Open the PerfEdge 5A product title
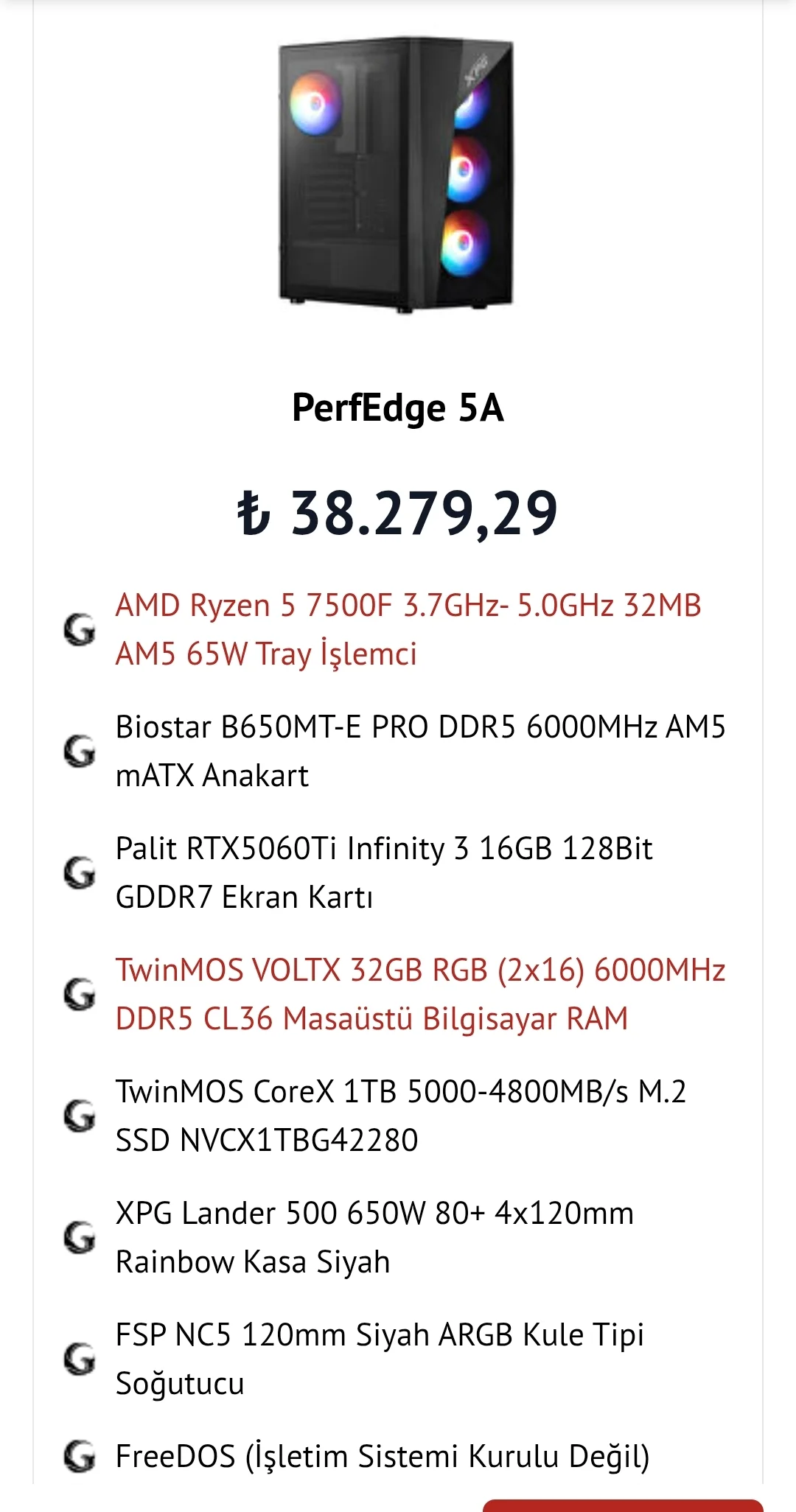 398,408
